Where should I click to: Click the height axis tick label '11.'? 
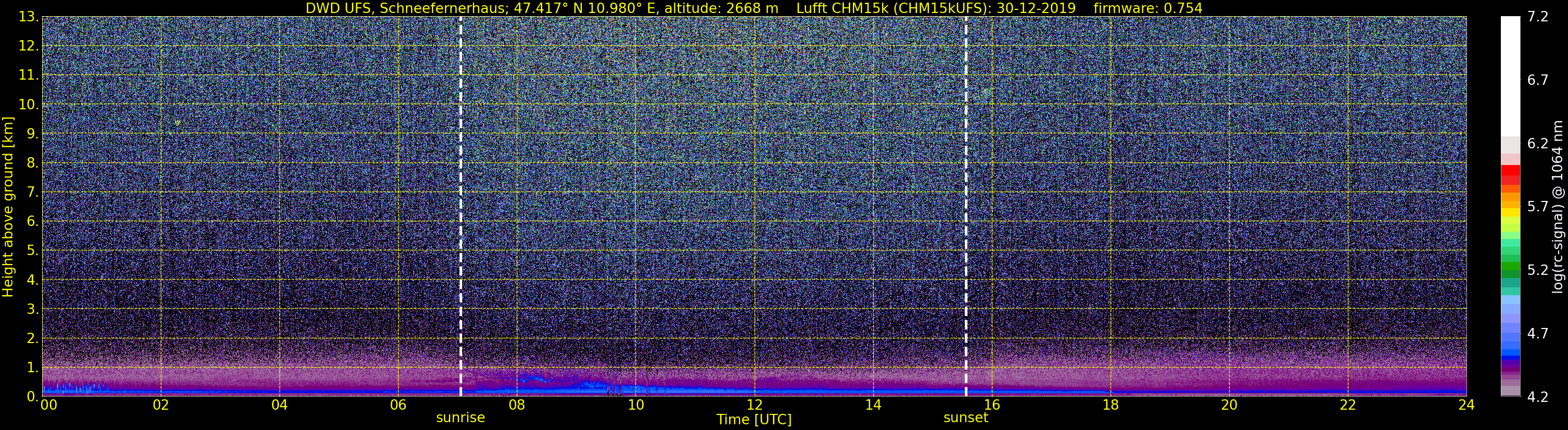coord(29,75)
